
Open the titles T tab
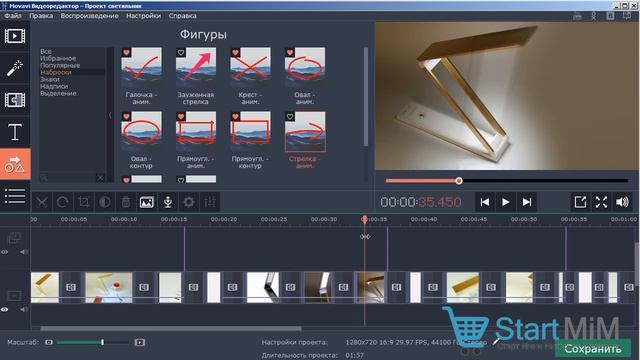pos(15,132)
